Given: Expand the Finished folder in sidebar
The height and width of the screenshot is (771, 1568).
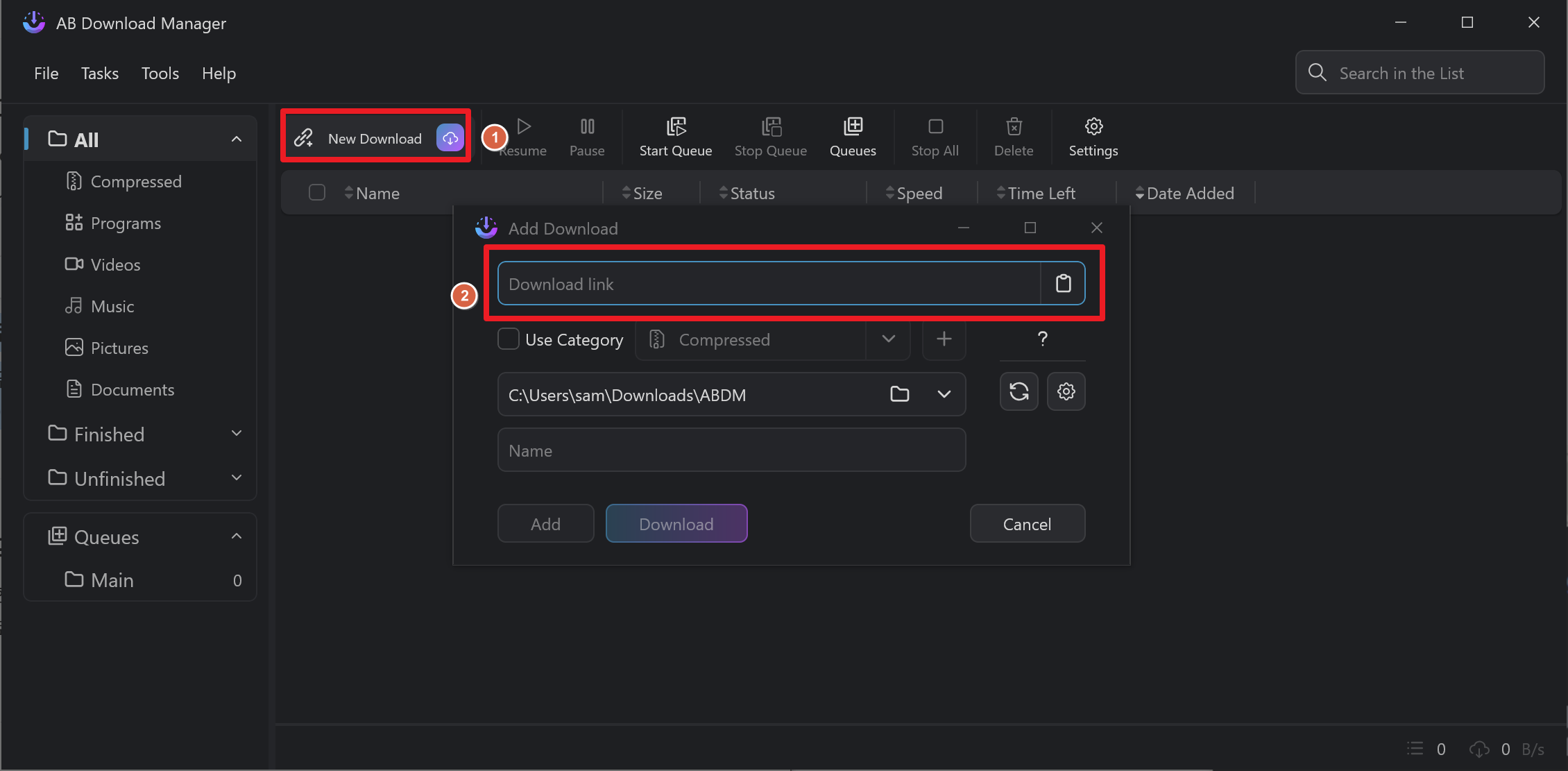Looking at the screenshot, I should (x=236, y=434).
